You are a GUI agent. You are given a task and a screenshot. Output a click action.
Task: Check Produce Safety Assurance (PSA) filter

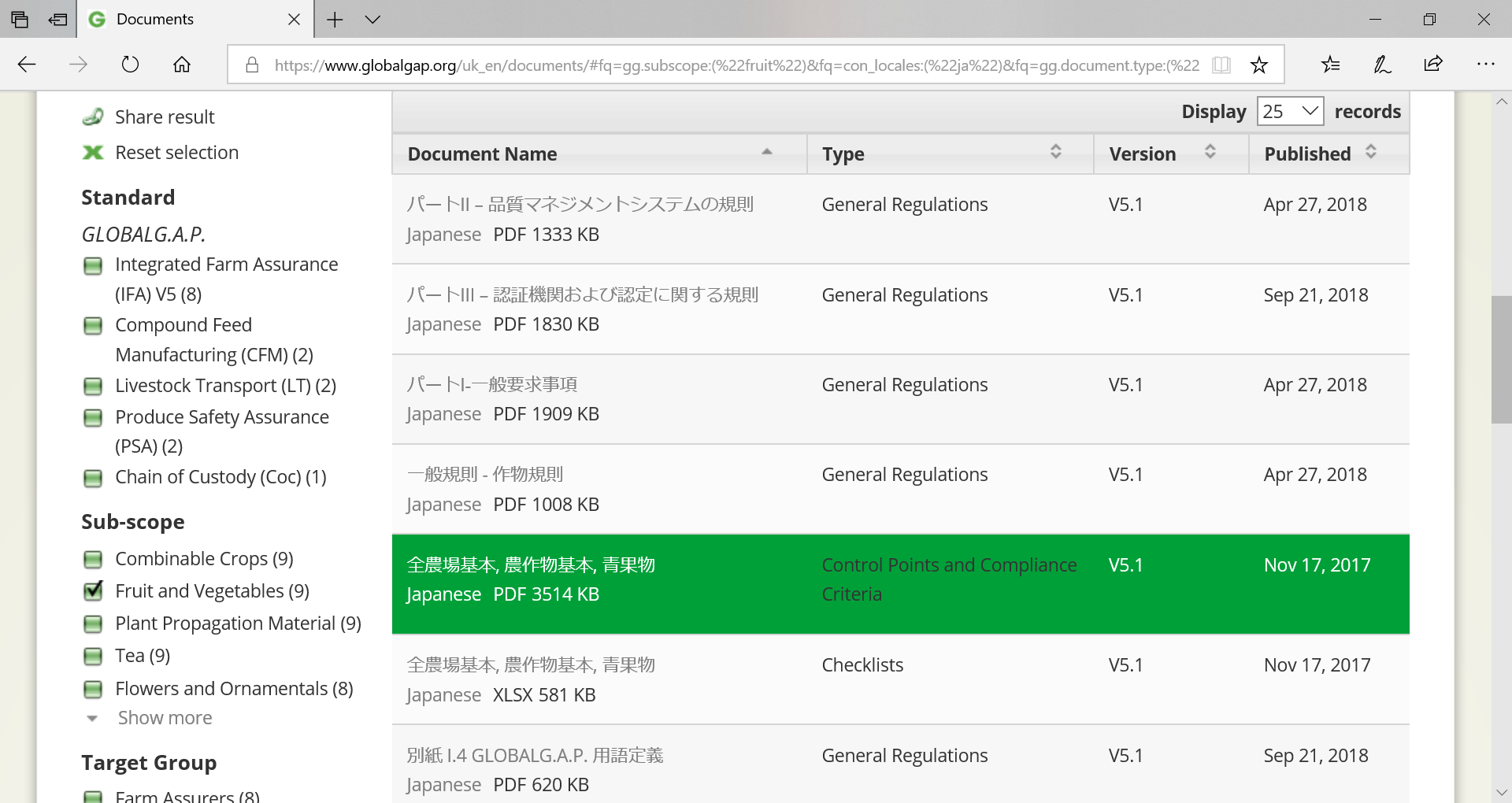93,418
